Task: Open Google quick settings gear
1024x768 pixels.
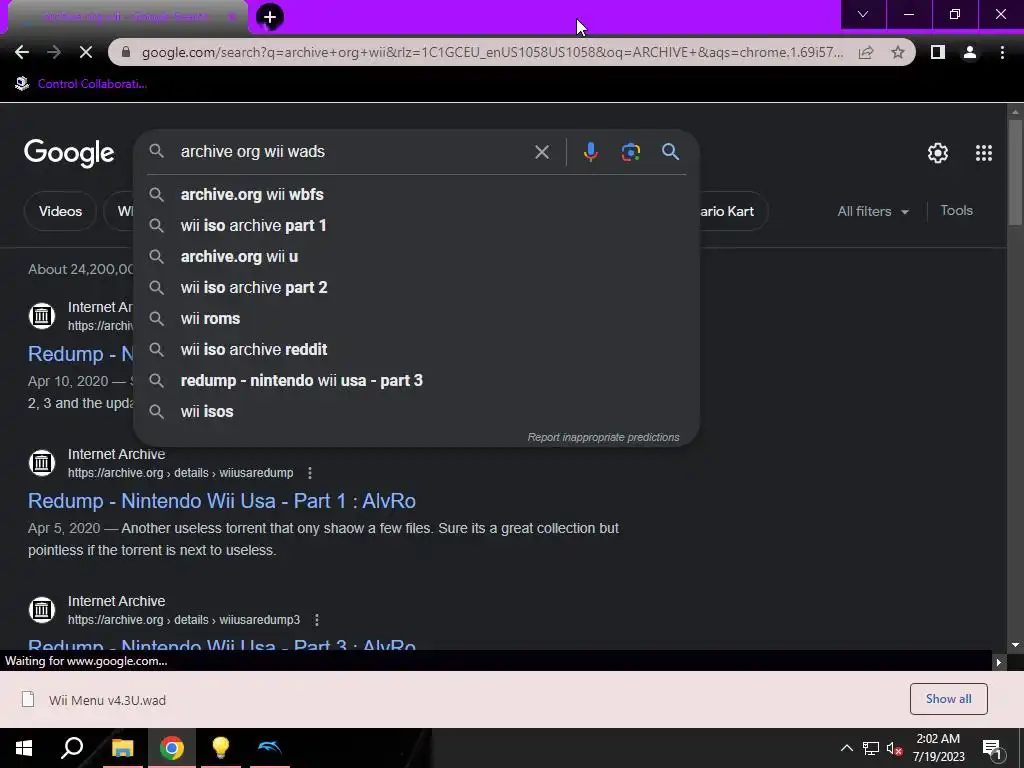Action: (938, 153)
